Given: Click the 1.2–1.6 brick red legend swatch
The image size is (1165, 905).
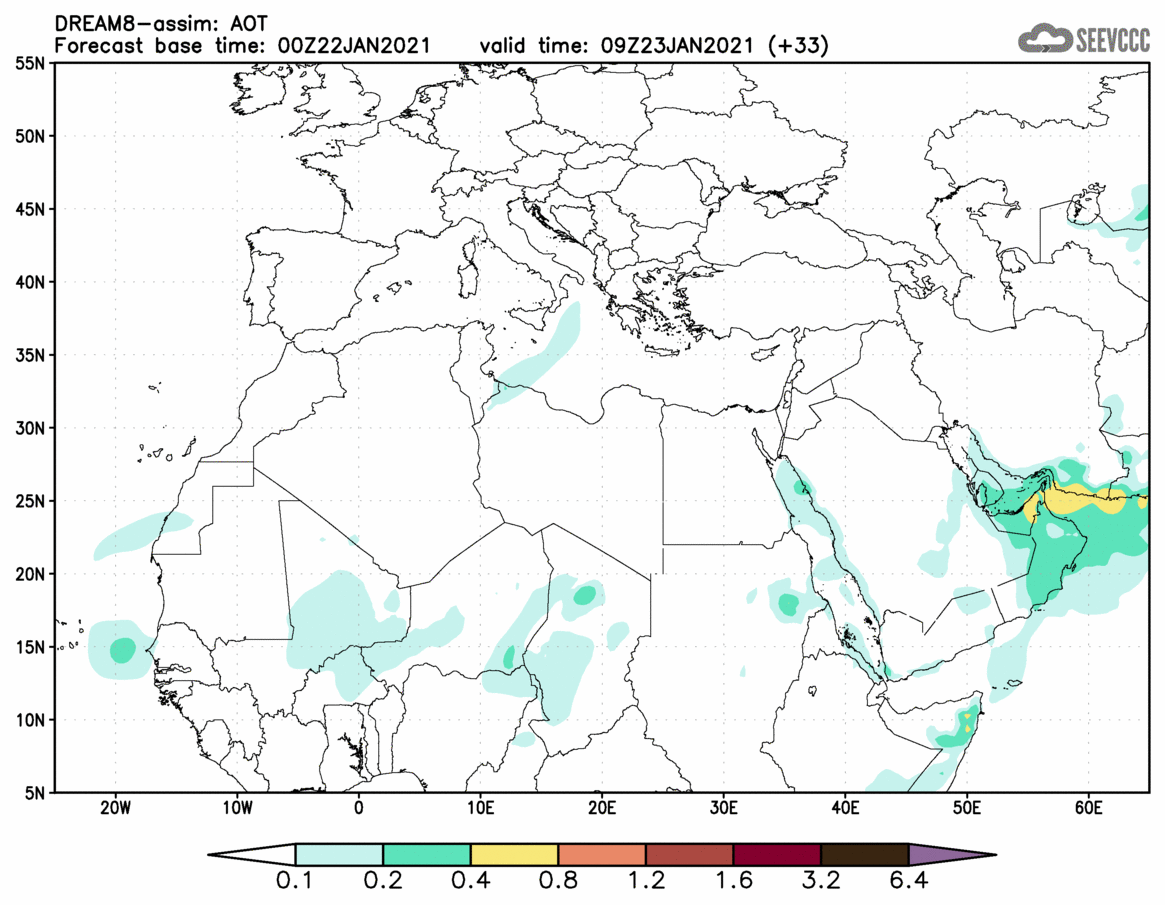Looking at the screenshot, I should (x=689, y=854).
